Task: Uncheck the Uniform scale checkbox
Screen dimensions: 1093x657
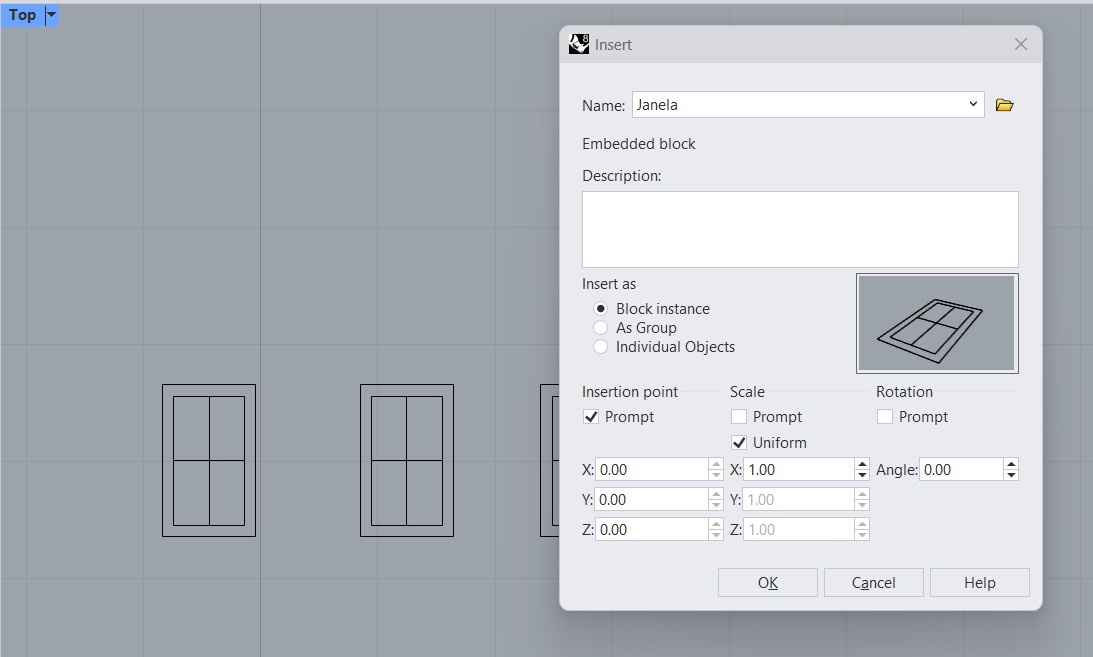Action: 739,443
